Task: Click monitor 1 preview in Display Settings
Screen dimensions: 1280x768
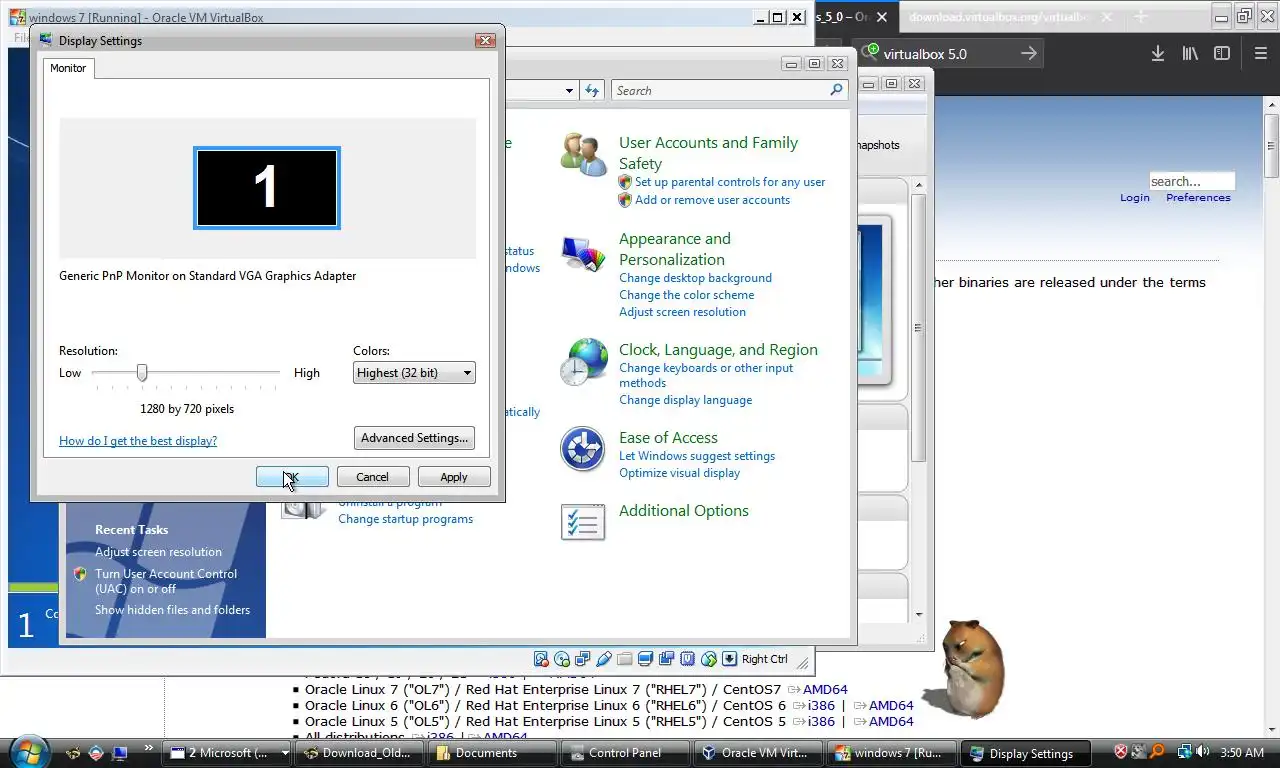Action: (267, 188)
